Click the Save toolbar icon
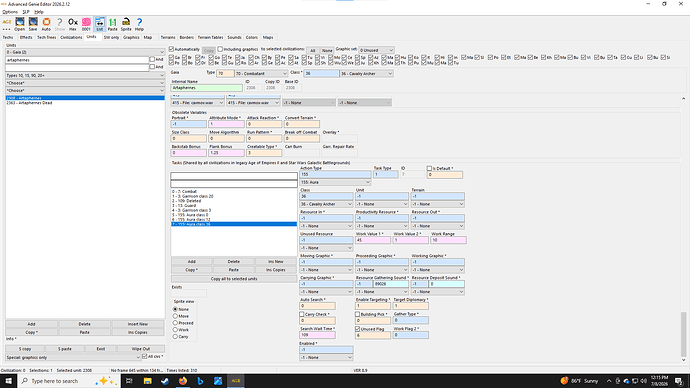The width and height of the screenshot is (690, 388). click(x=33, y=24)
